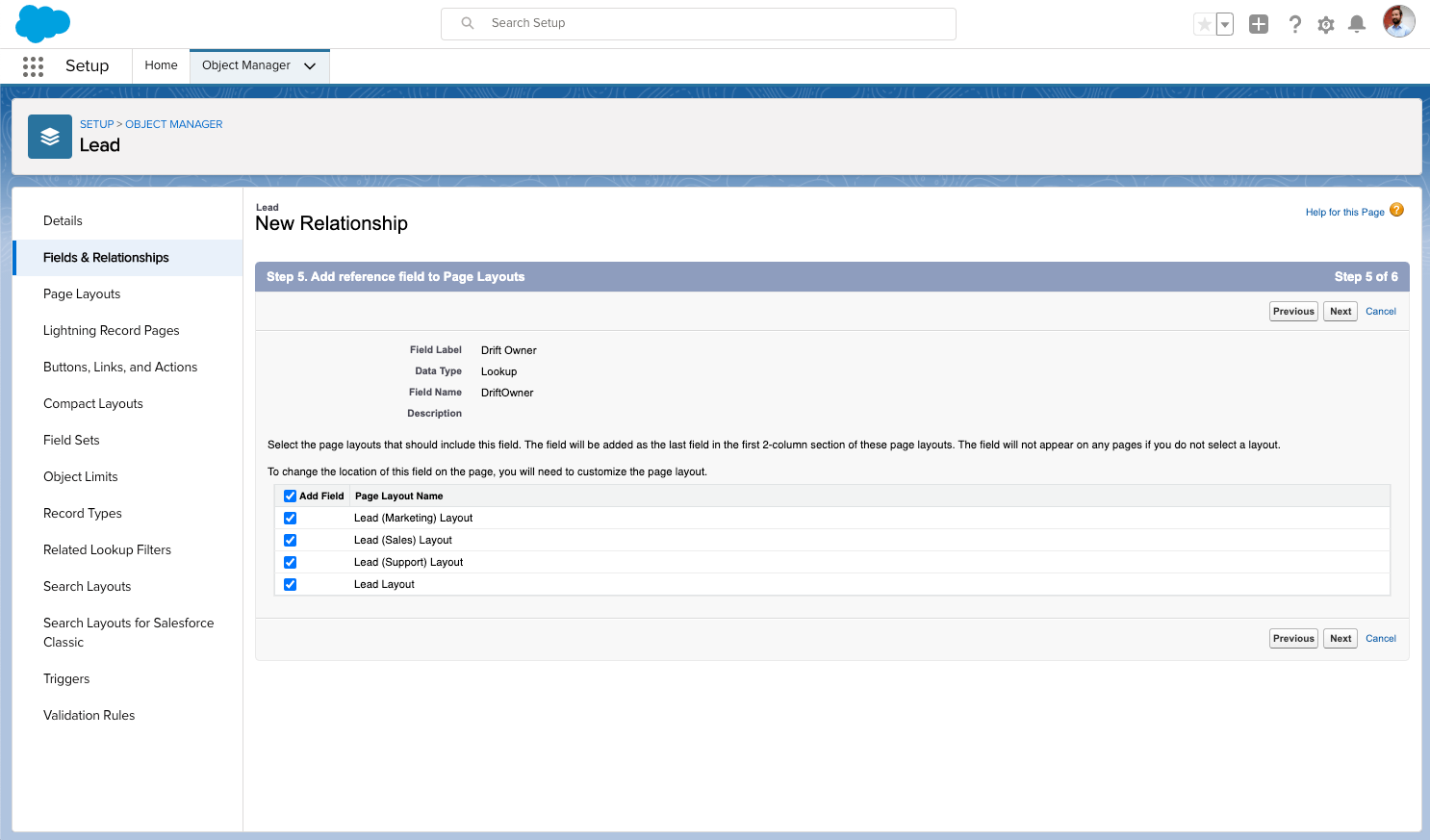Click the magnifier icon in the search bar
Image resolution: width=1430 pixels, height=840 pixels.
pos(468,23)
